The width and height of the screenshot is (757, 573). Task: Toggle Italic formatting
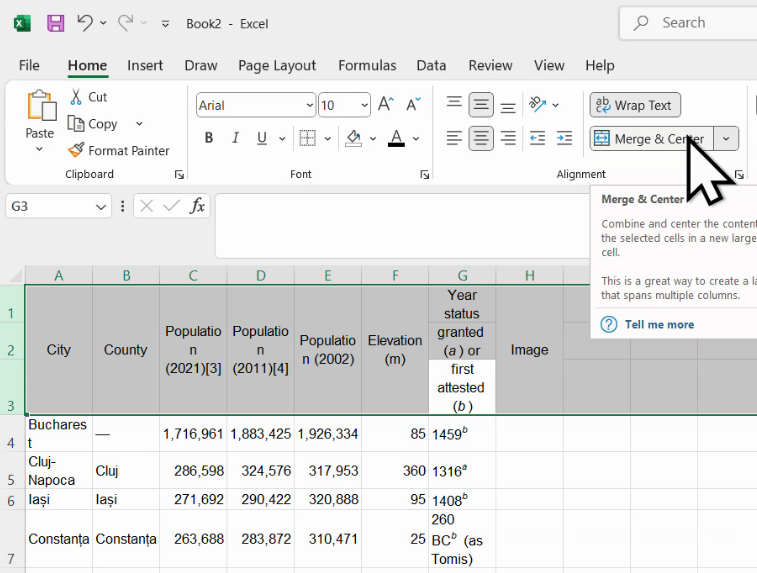pyautogui.click(x=236, y=138)
